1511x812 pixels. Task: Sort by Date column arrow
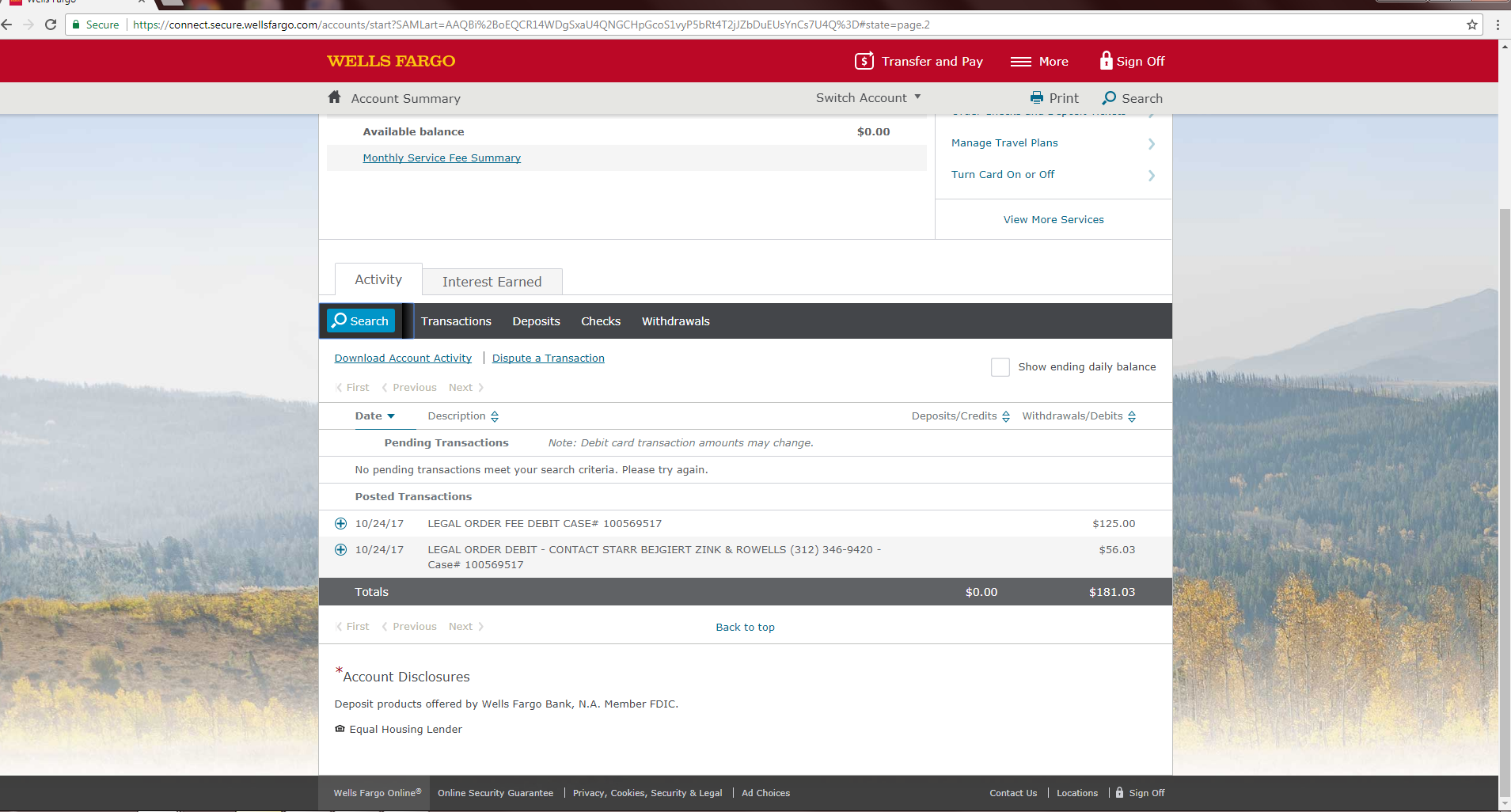point(391,416)
